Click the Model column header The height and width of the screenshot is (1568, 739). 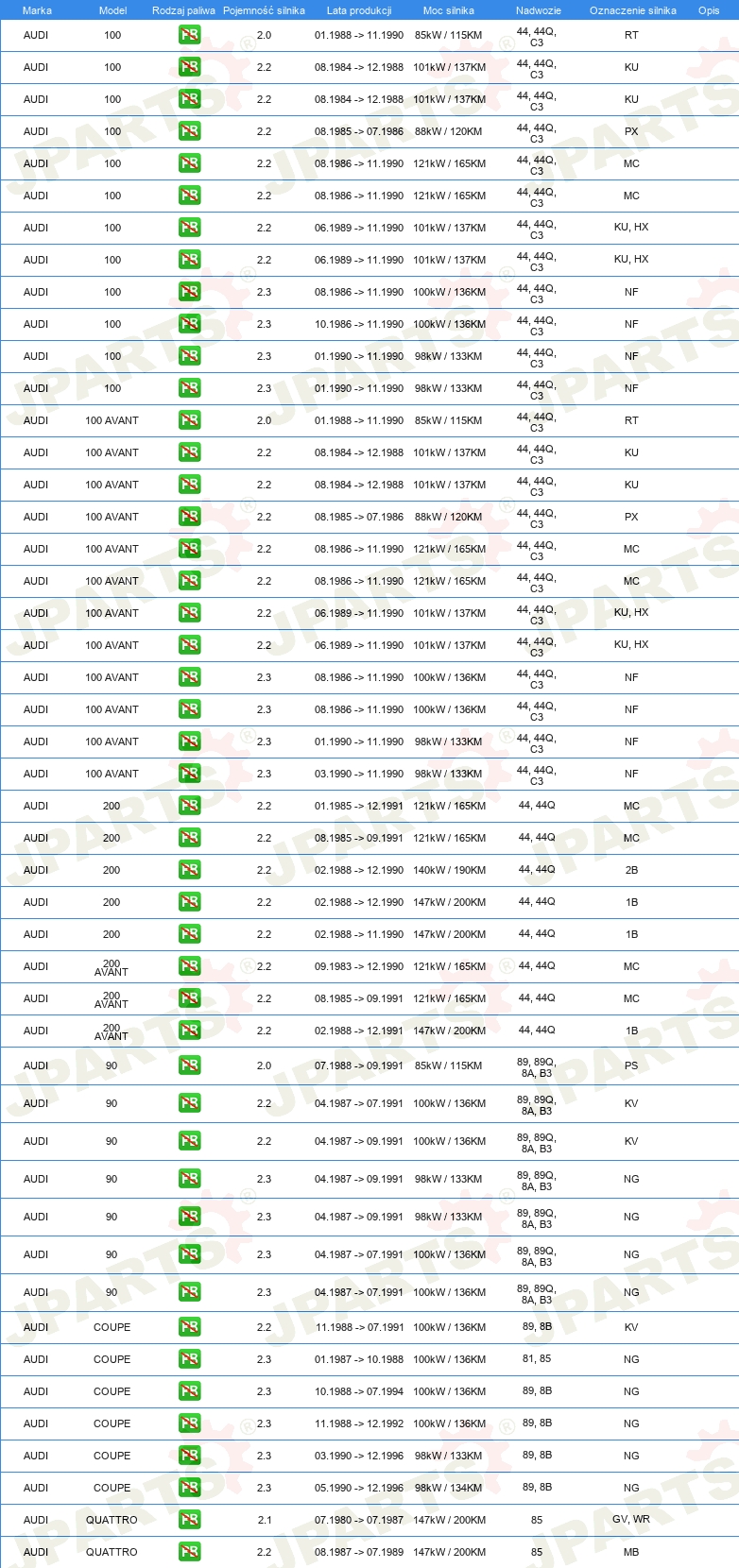click(112, 10)
